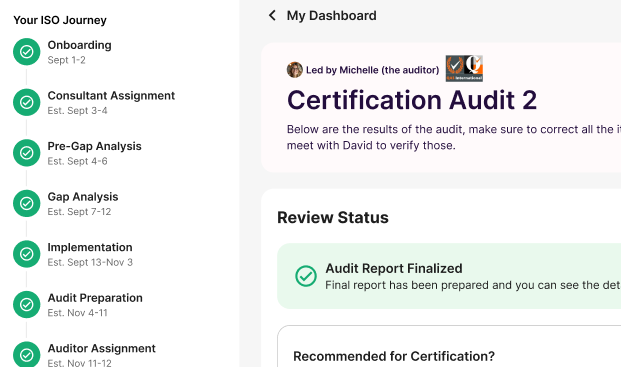Click the 'Est. Sept 4-6' date text
Viewport: 621px width, 367px height.
click(77, 161)
